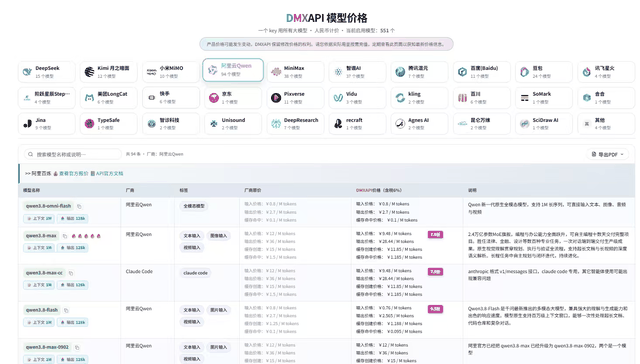640x364 pixels.
Task: Click the 昆仑万维 cloud logo icon
Action: pos(462,124)
